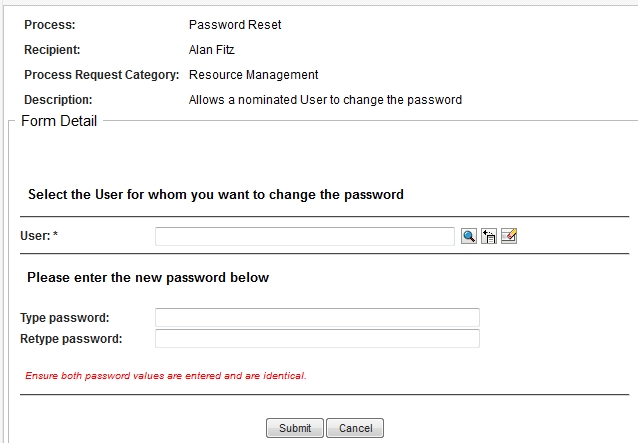The height and width of the screenshot is (443, 638).
Task: Click the 'User: *' field label
Action: tap(39, 236)
